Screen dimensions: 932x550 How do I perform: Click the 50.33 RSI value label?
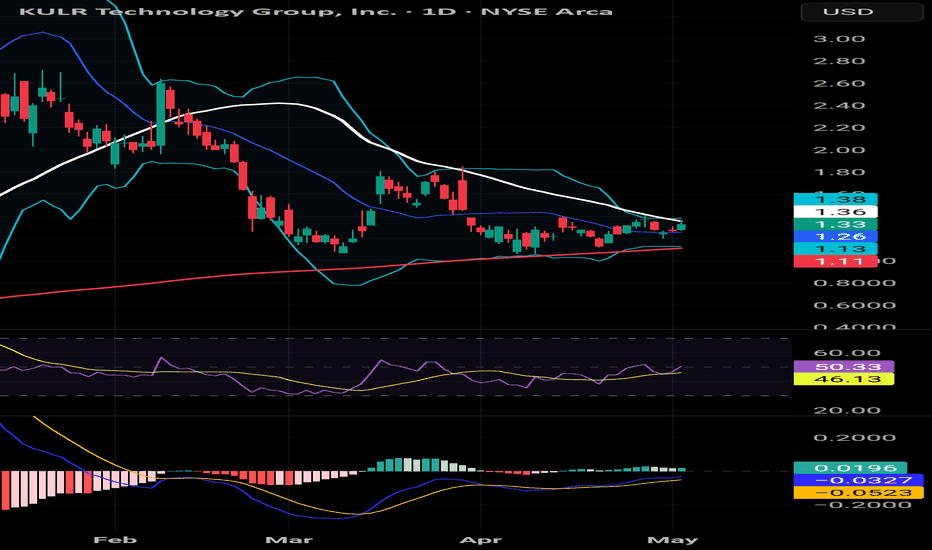tap(843, 367)
